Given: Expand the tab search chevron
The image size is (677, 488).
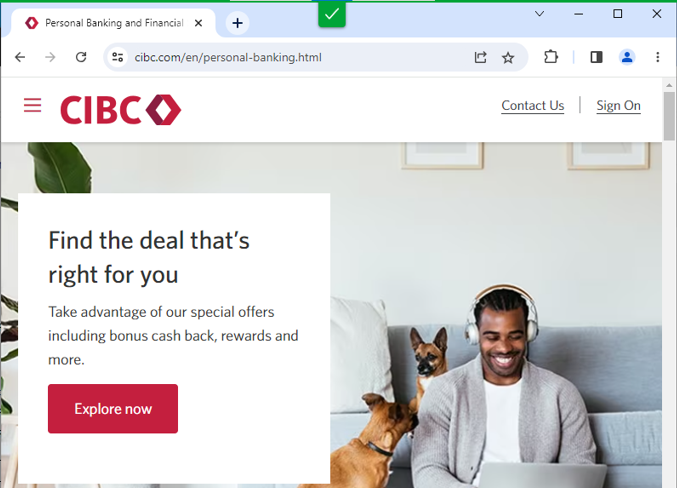Looking at the screenshot, I should 539,14.
